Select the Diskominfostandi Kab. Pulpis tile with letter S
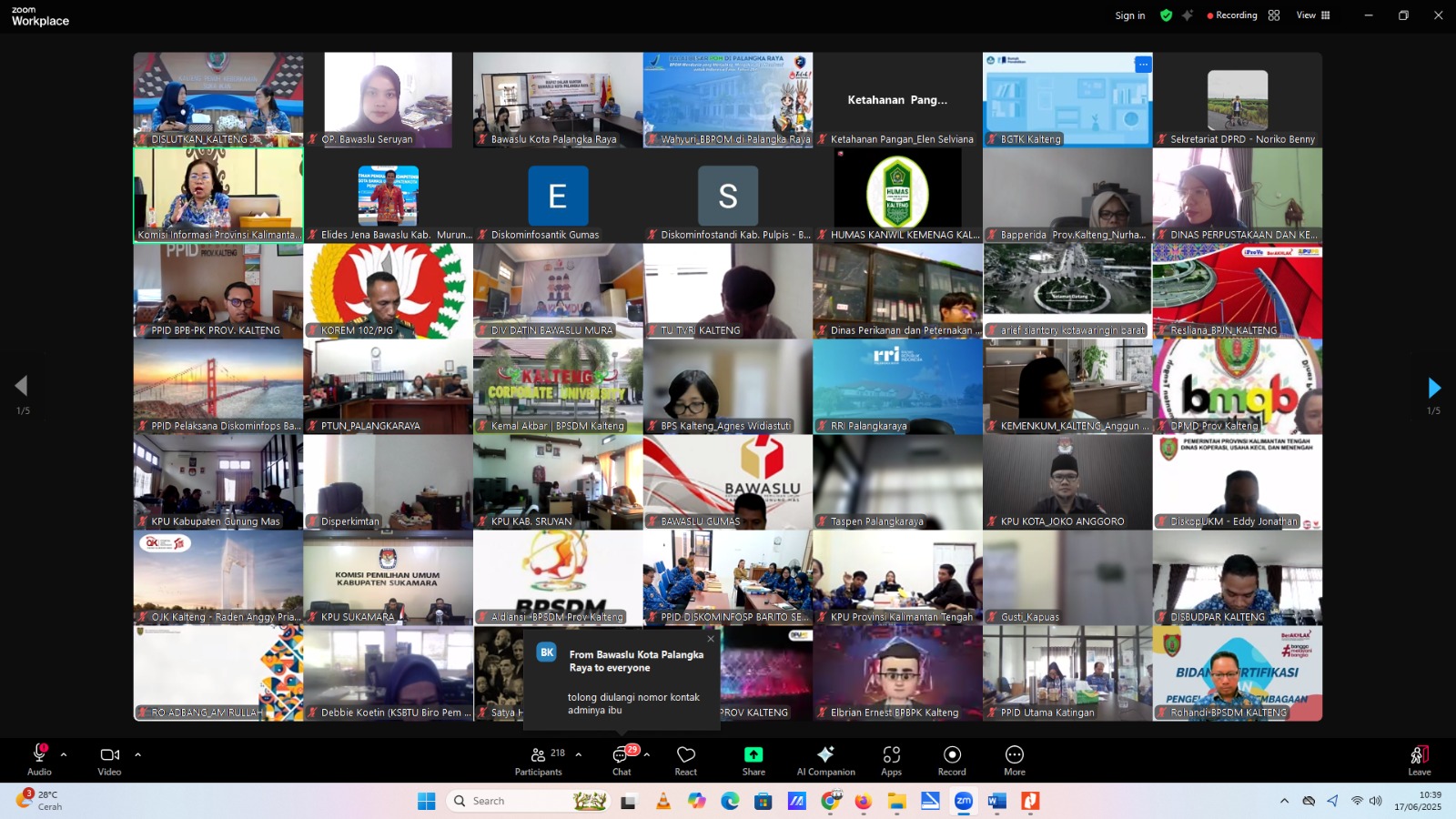This screenshot has height=819, width=1456. 728,196
